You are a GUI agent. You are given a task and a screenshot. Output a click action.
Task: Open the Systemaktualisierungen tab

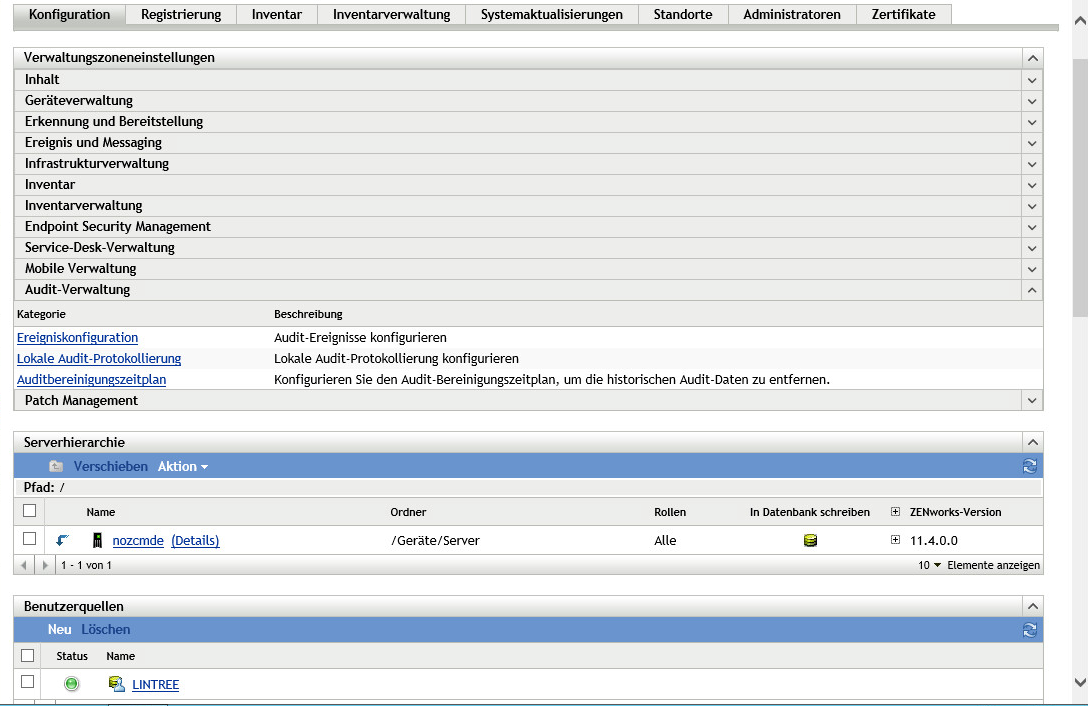[x=552, y=15]
